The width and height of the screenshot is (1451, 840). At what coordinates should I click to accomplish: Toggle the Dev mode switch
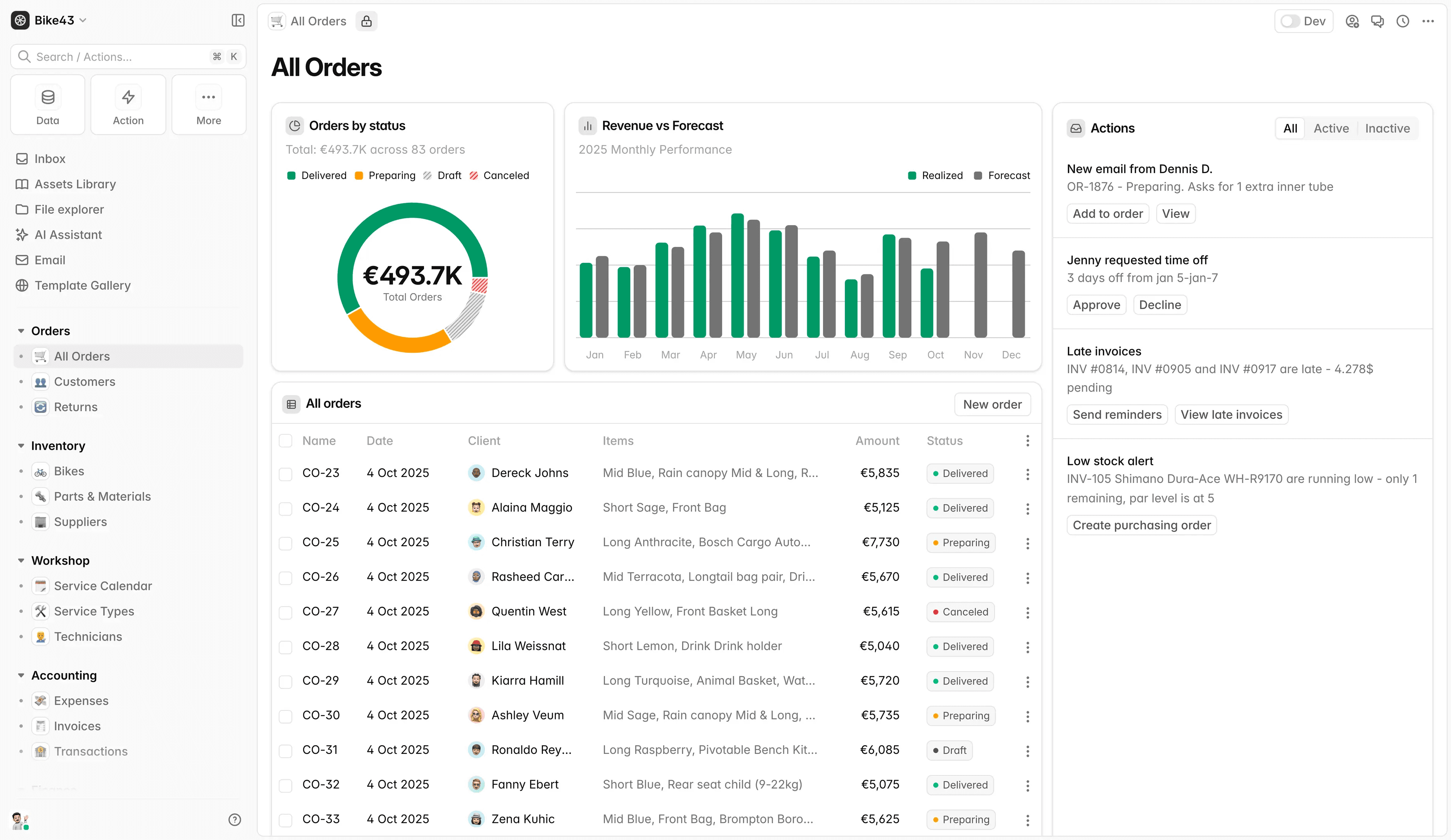tap(1290, 21)
